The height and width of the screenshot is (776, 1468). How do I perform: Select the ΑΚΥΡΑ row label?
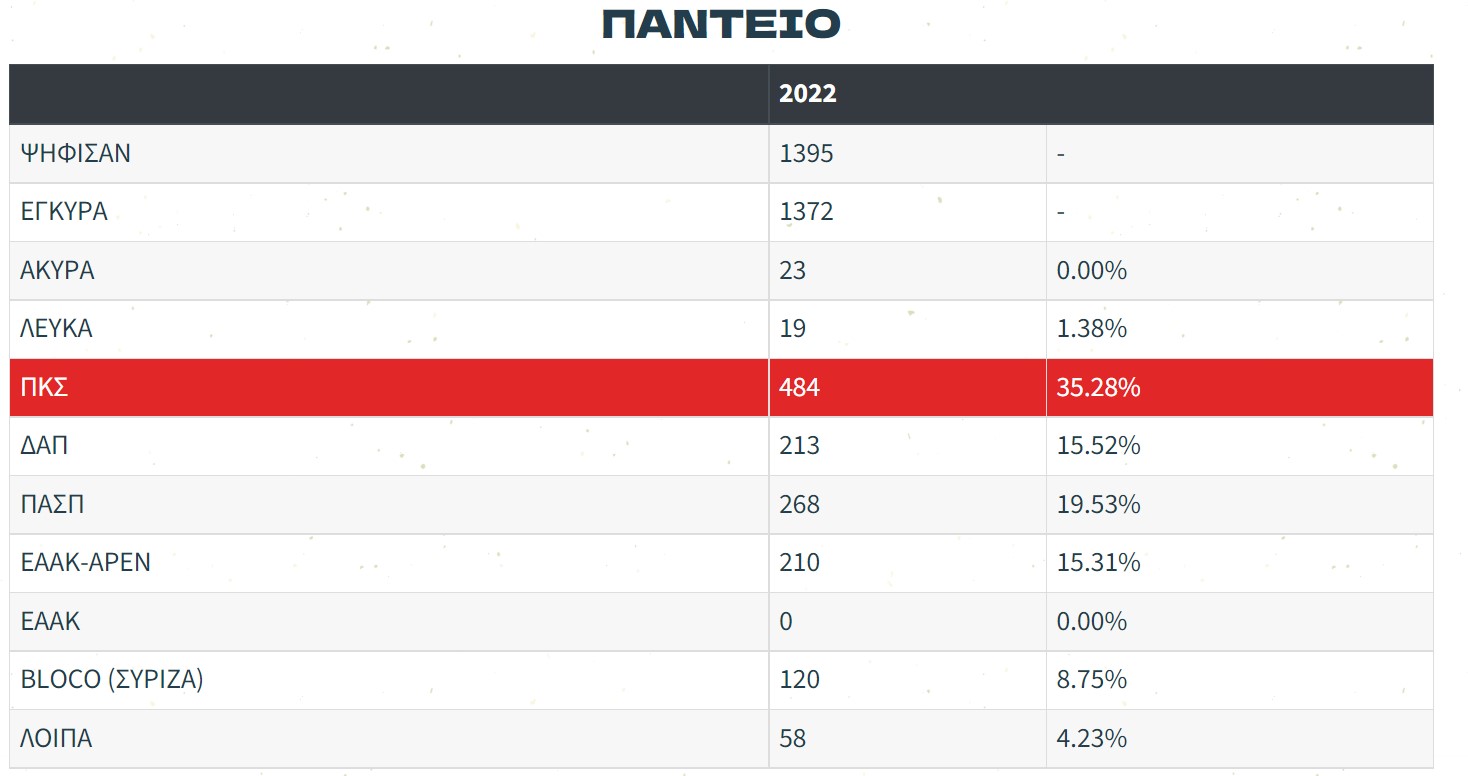(x=58, y=270)
